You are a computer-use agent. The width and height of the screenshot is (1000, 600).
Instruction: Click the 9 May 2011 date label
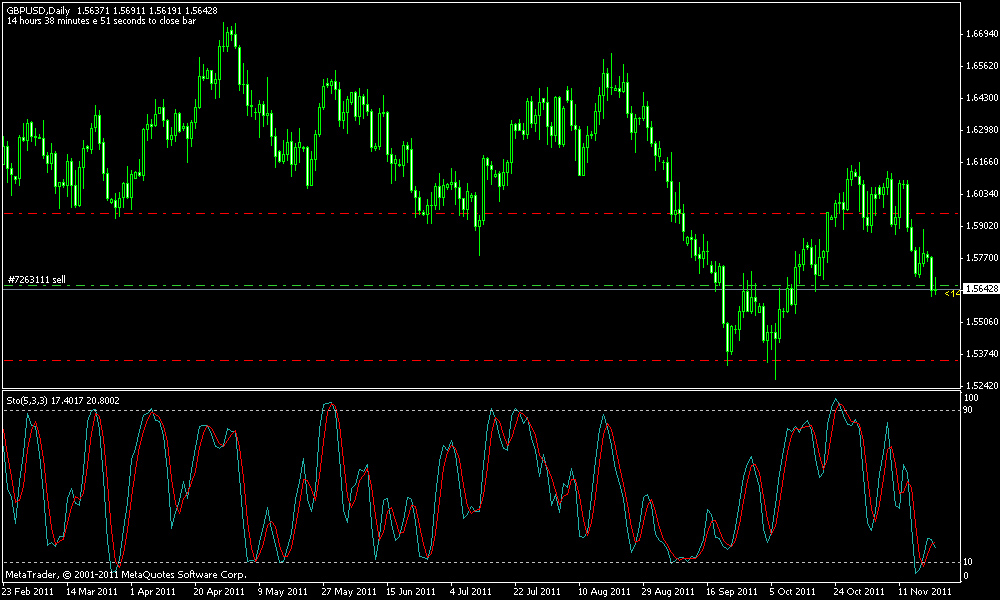[283, 591]
